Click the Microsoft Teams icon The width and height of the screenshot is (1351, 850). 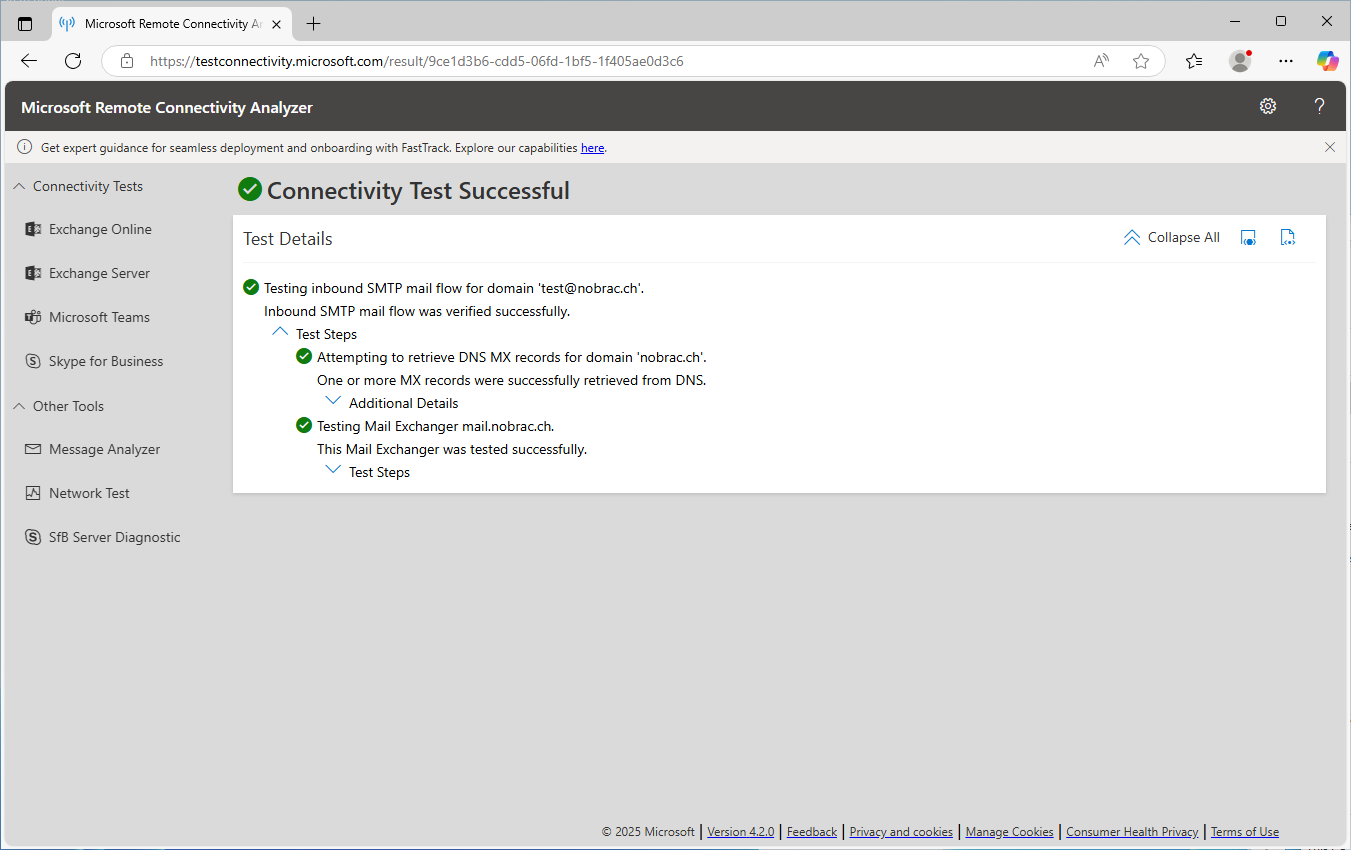coord(33,317)
